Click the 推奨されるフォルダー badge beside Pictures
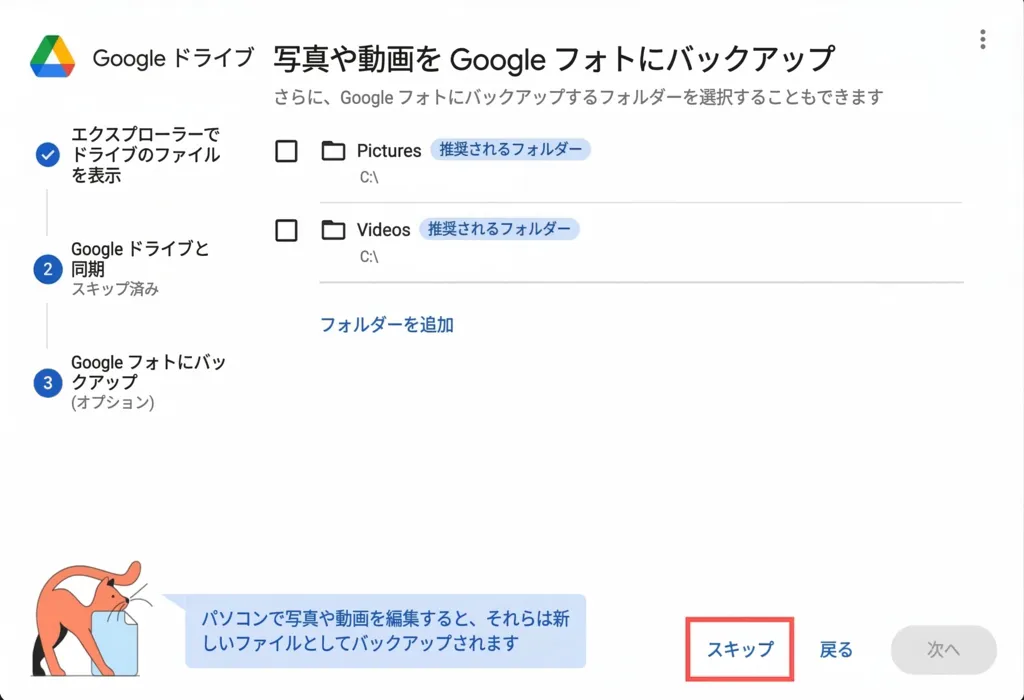 511,150
